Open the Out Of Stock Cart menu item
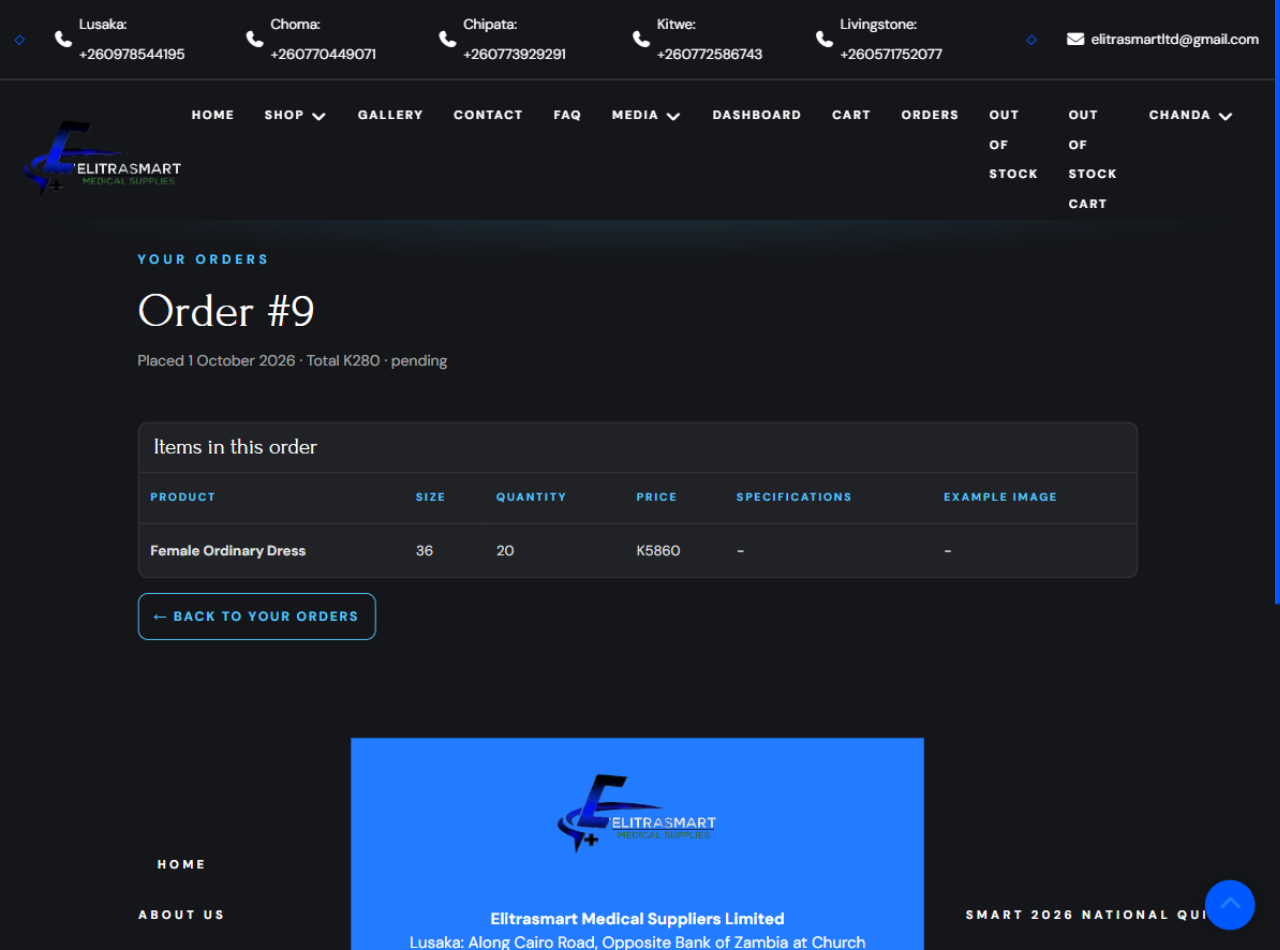The height and width of the screenshot is (950, 1280). 1092,159
